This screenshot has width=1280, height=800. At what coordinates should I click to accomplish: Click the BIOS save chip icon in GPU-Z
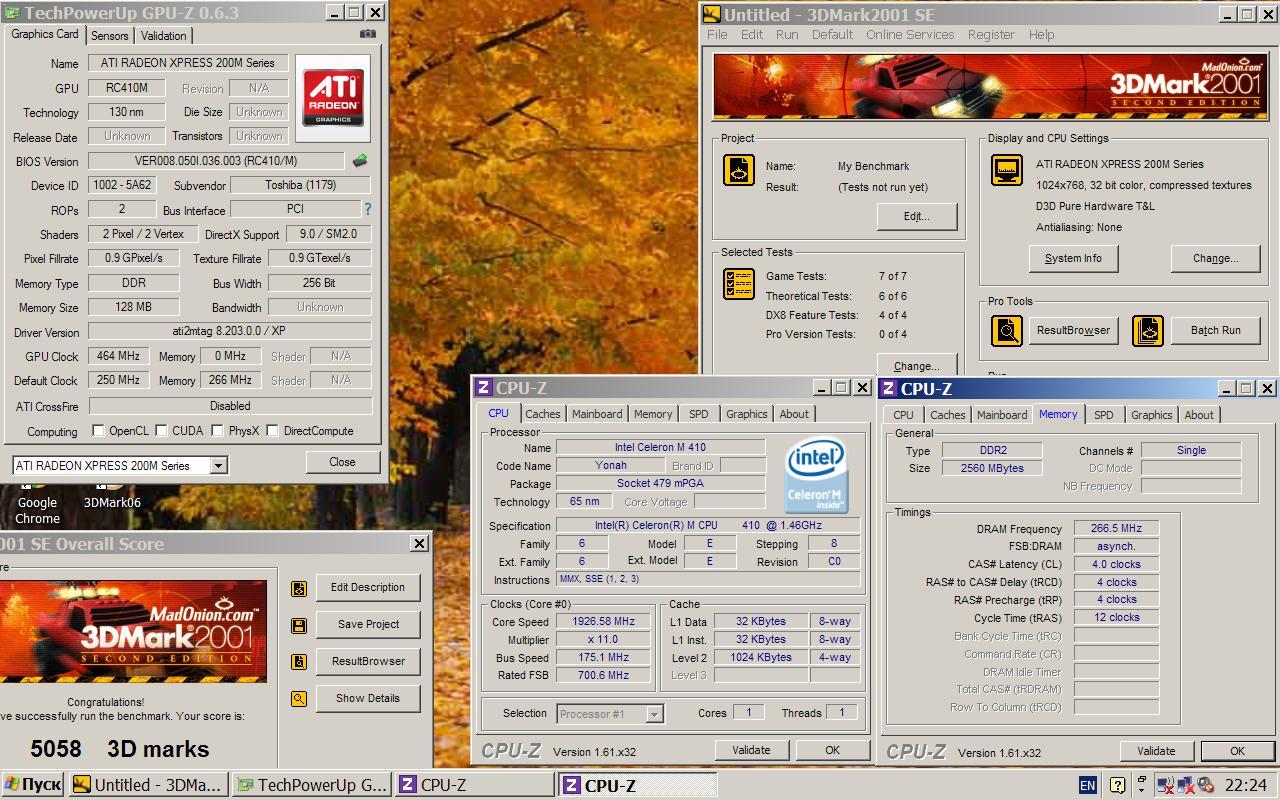(360, 160)
